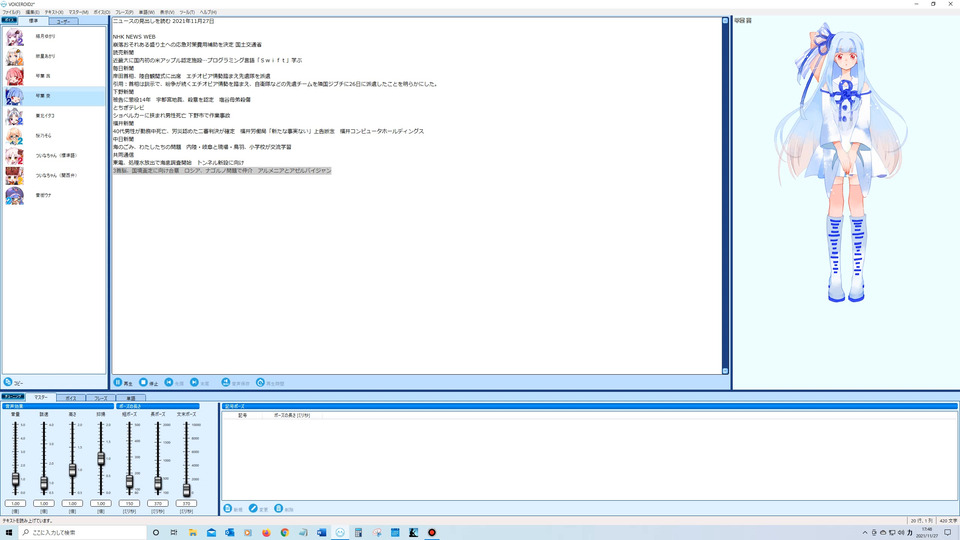Click the 短ポーズ value field showing 150
The image size is (960, 540).
[129, 503]
